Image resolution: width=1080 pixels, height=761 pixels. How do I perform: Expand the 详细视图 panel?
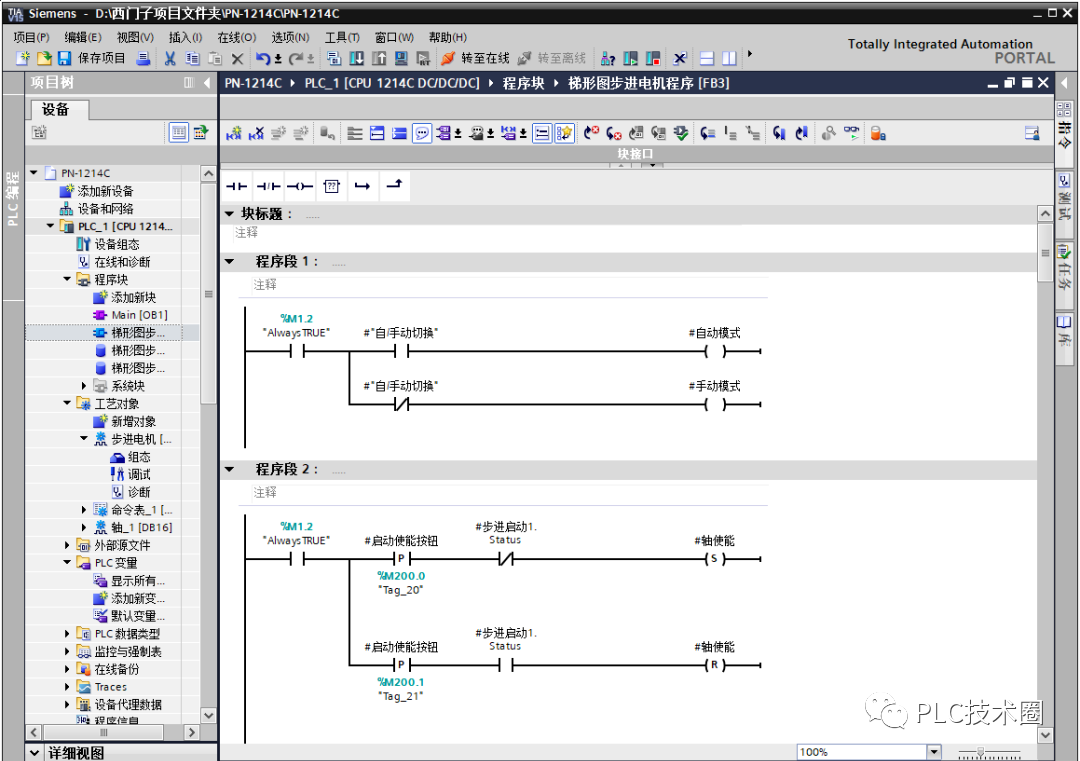click(34, 753)
